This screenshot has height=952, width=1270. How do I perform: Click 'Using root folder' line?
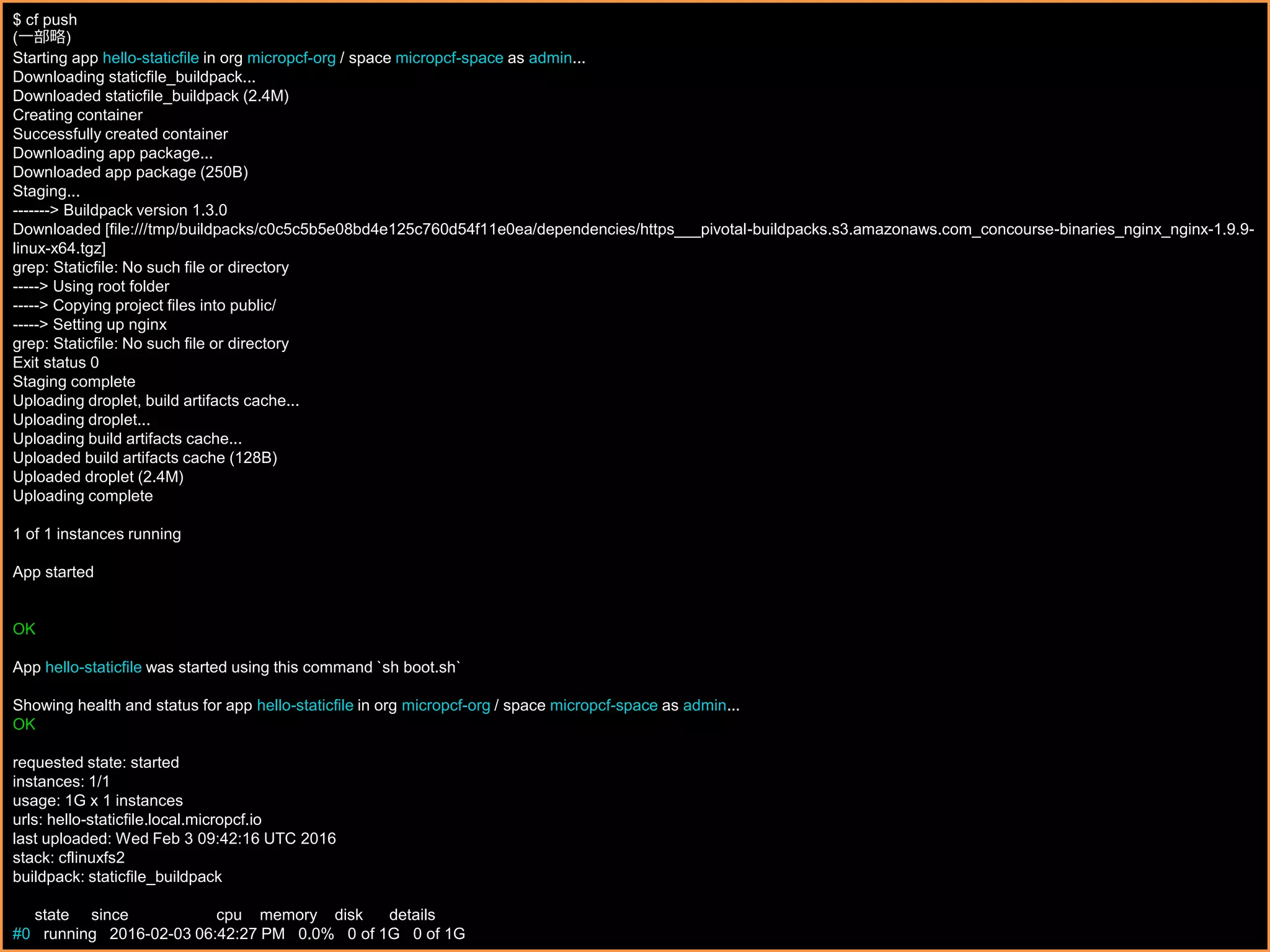pos(91,287)
